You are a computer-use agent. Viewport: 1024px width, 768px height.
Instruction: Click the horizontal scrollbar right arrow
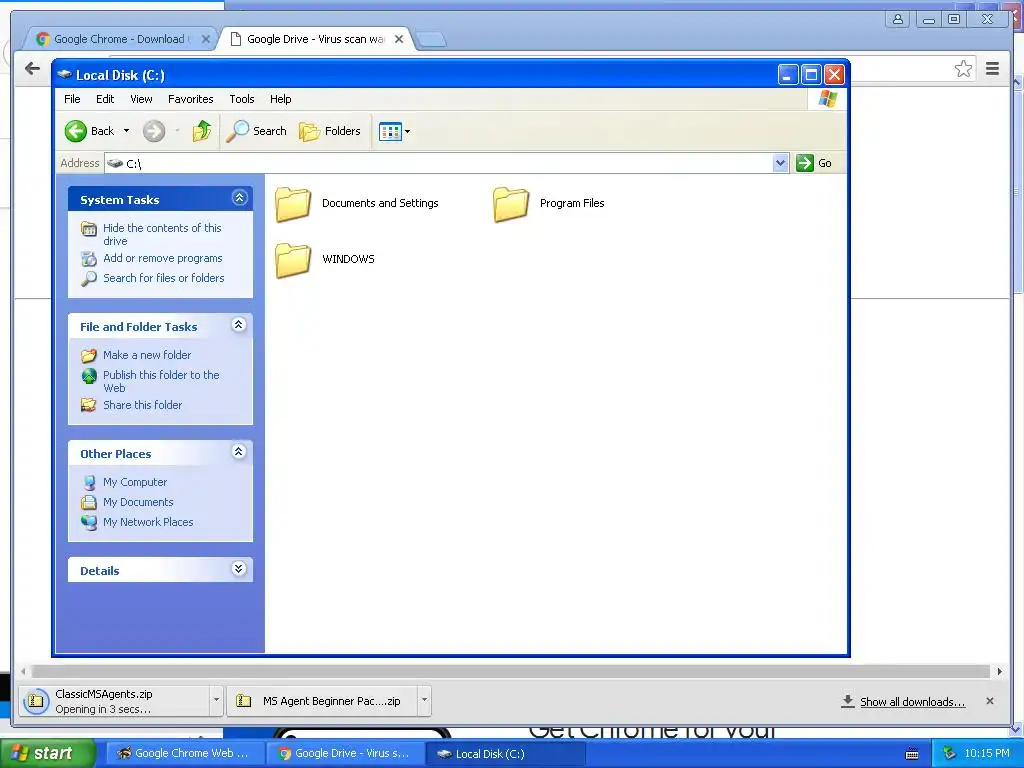999,671
